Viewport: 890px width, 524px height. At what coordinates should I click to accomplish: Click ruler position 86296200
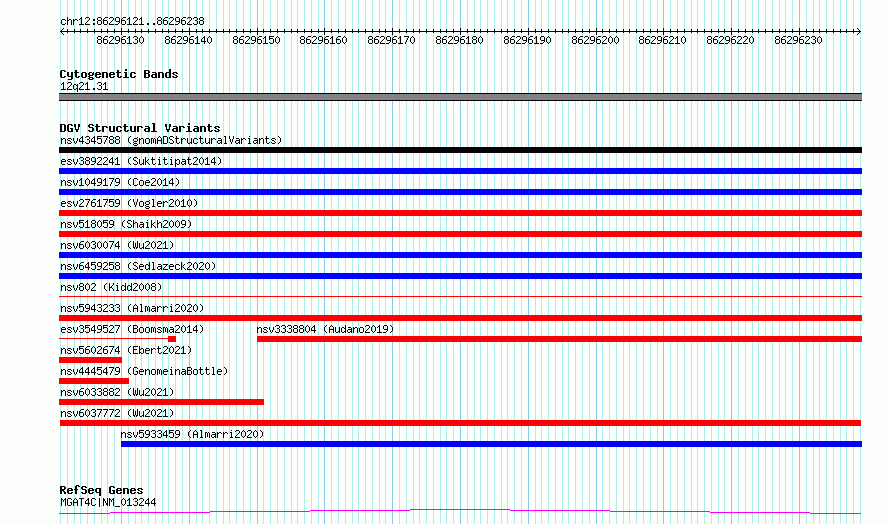pyautogui.click(x=595, y=40)
